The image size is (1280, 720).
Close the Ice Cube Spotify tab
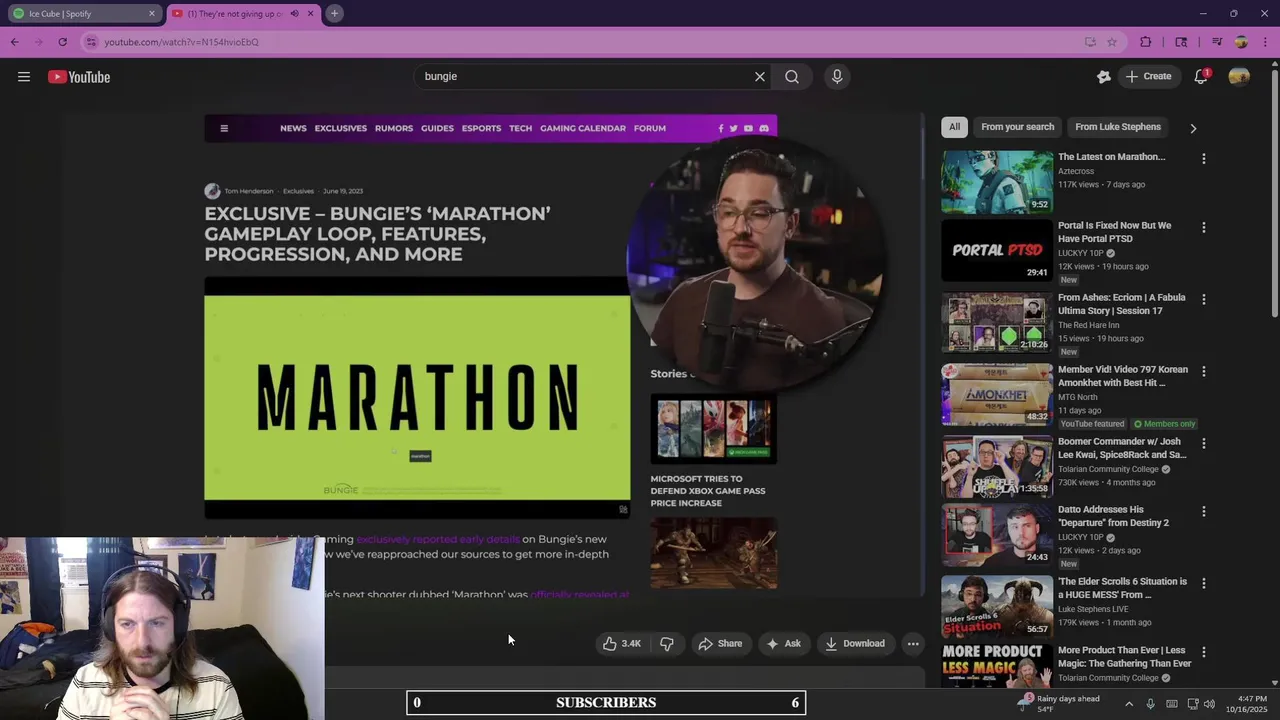(x=152, y=13)
